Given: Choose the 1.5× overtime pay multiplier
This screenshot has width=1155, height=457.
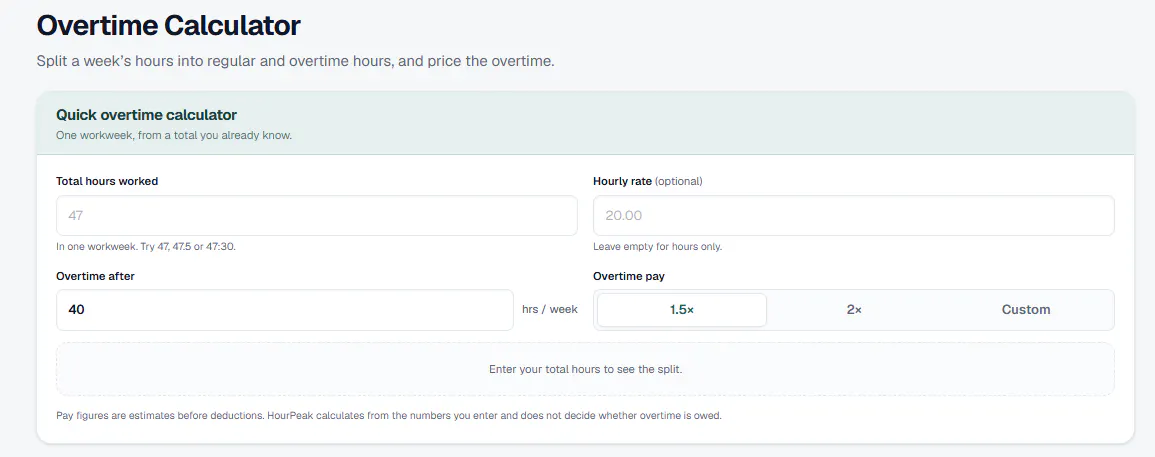Looking at the screenshot, I should tap(682, 310).
